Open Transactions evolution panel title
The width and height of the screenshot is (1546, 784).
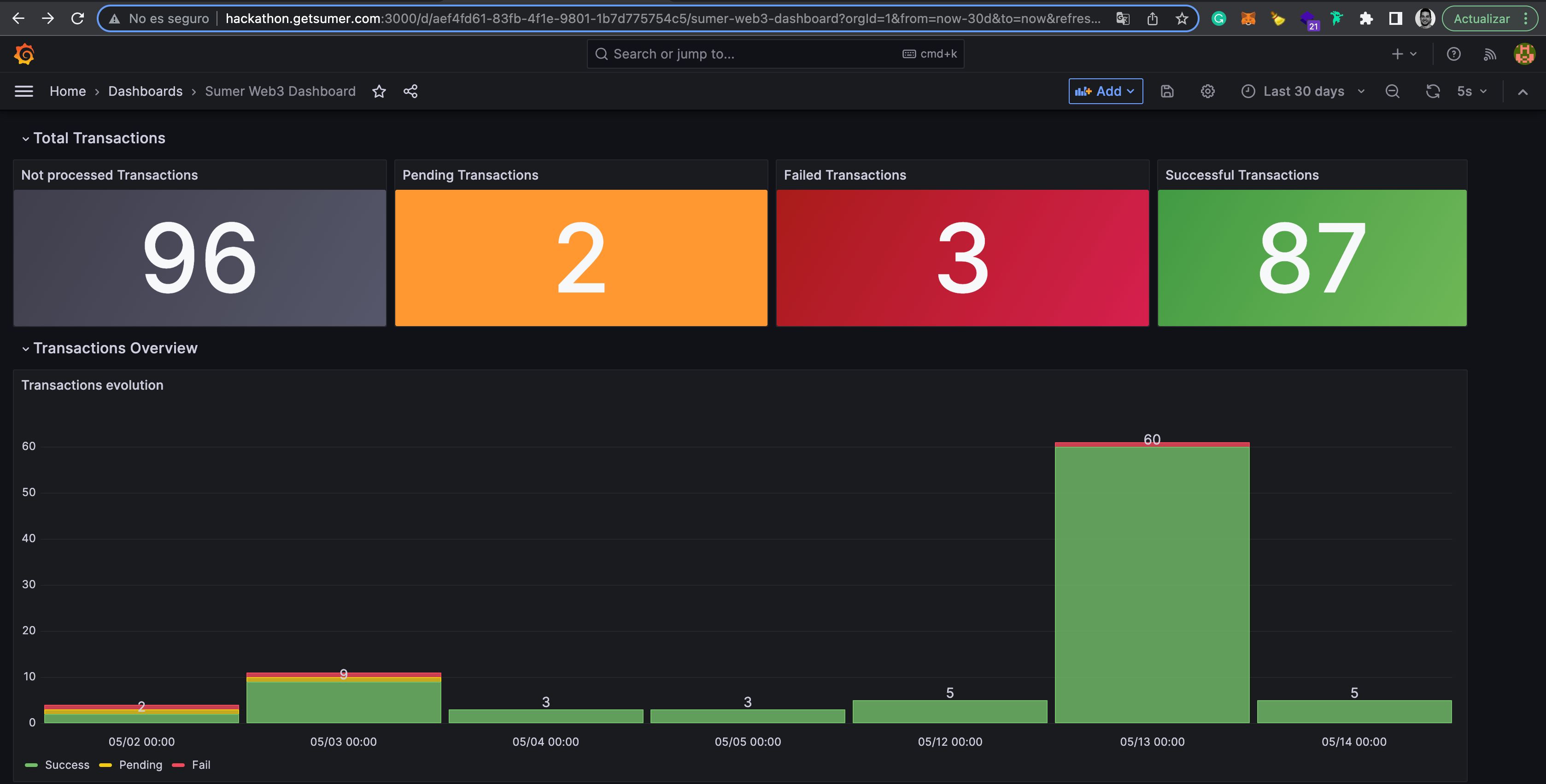click(x=93, y=386)
